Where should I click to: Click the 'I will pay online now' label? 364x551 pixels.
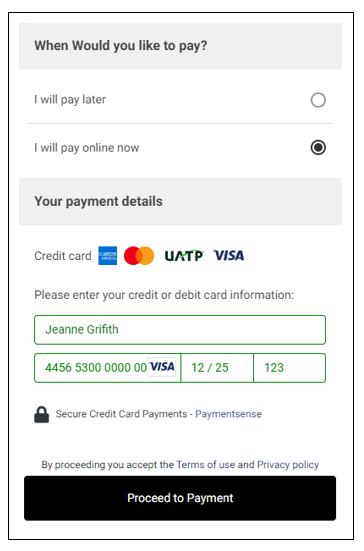[x=86, y=148]
